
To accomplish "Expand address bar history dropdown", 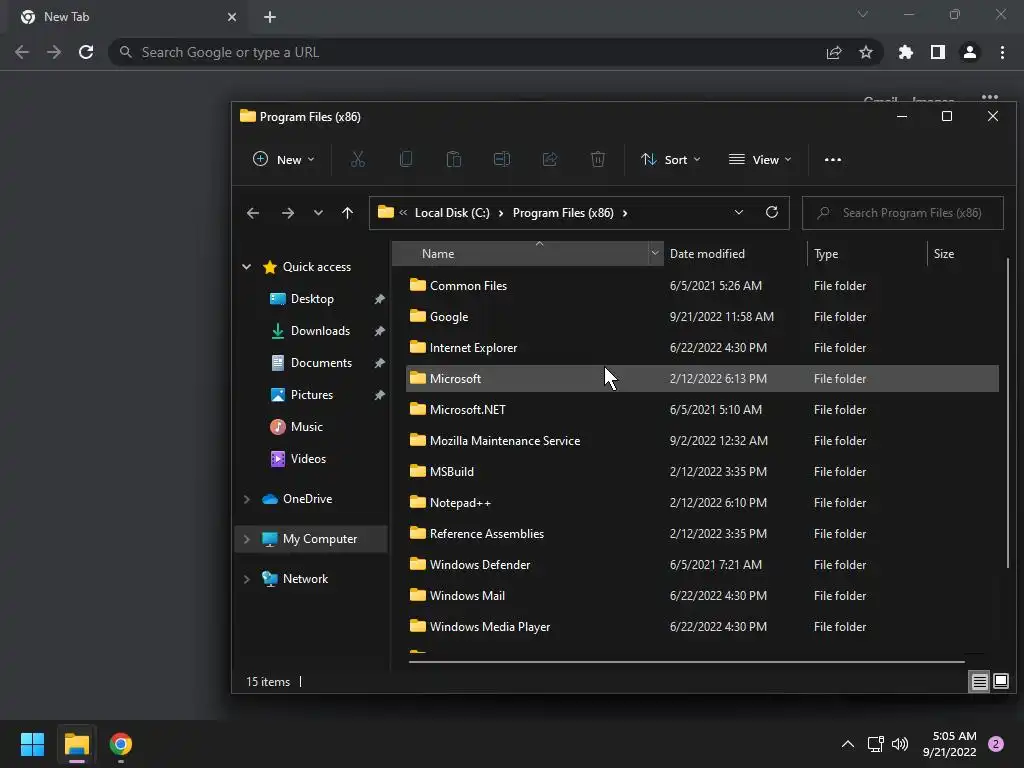I will 739,212.
